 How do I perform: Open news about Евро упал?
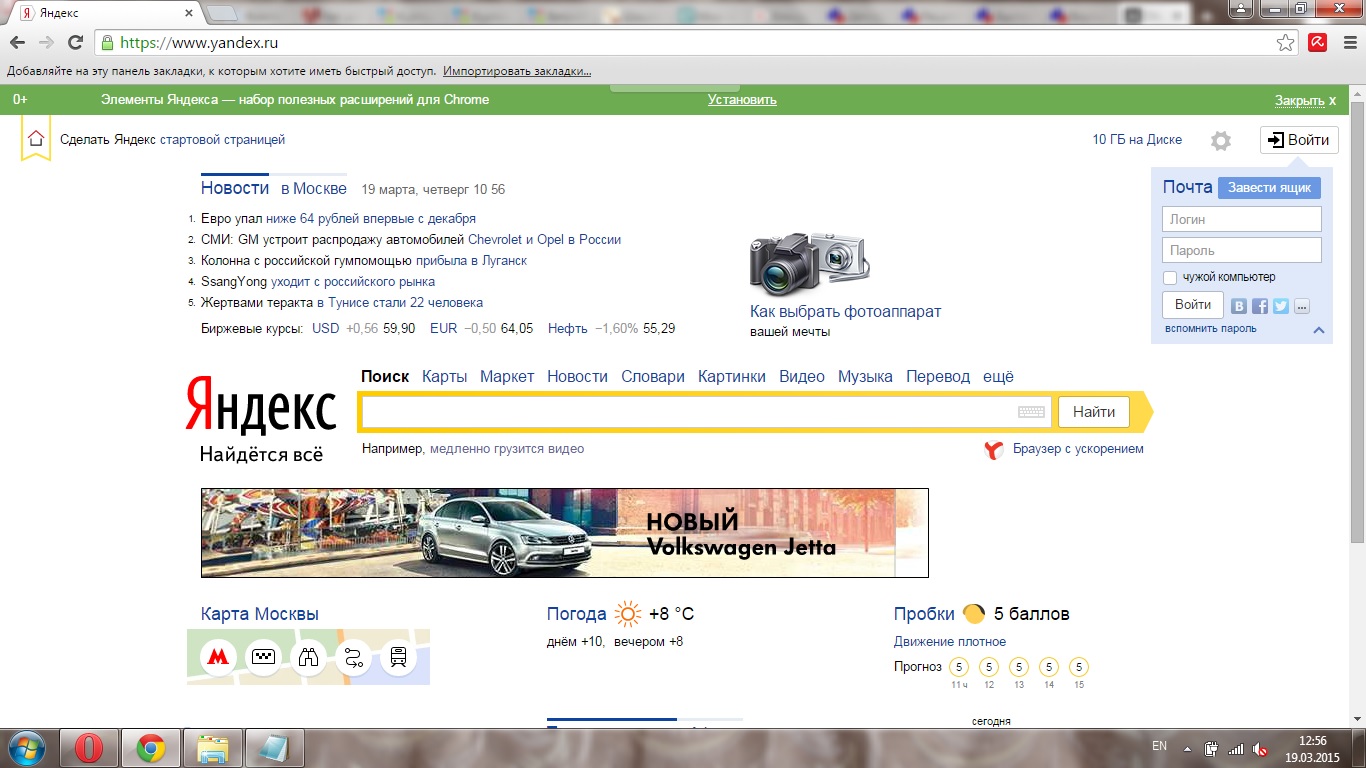click(338, 218)
